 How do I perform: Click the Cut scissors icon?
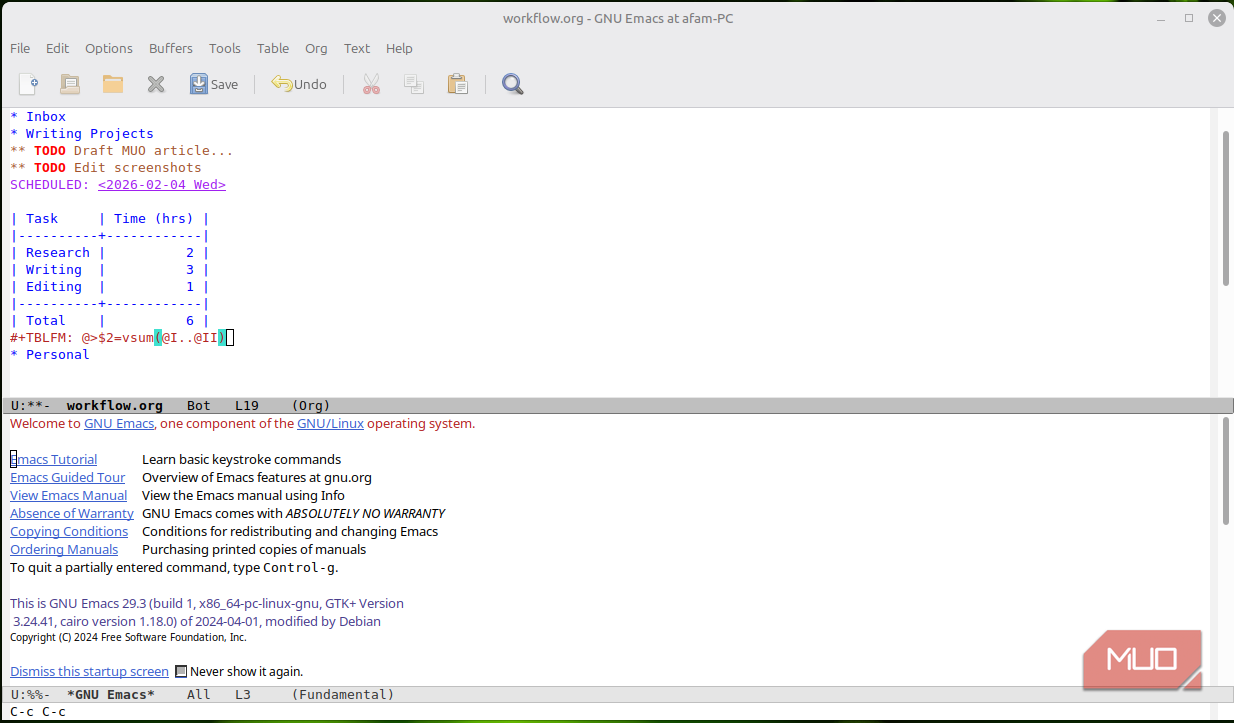coord(372,84)
